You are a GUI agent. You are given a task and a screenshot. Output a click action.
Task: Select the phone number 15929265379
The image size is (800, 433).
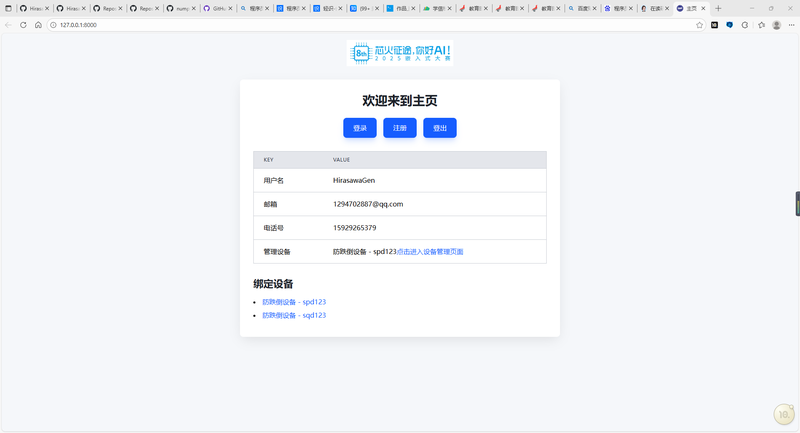pyautogui.click(x=355, y=228)
